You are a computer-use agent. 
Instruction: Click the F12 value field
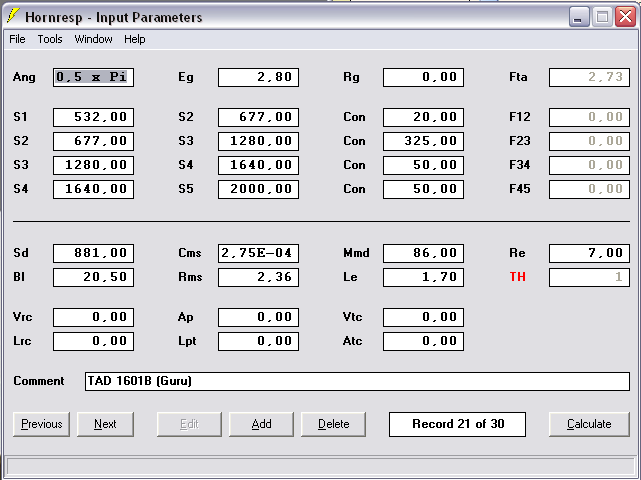[x=589, y=117]
